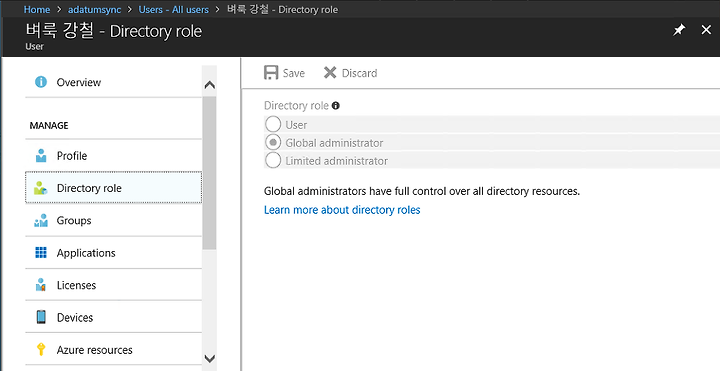Viewport: 720px width, 371px height.
Task: Open Learn more about directory roles link
Action: (342, 210)
